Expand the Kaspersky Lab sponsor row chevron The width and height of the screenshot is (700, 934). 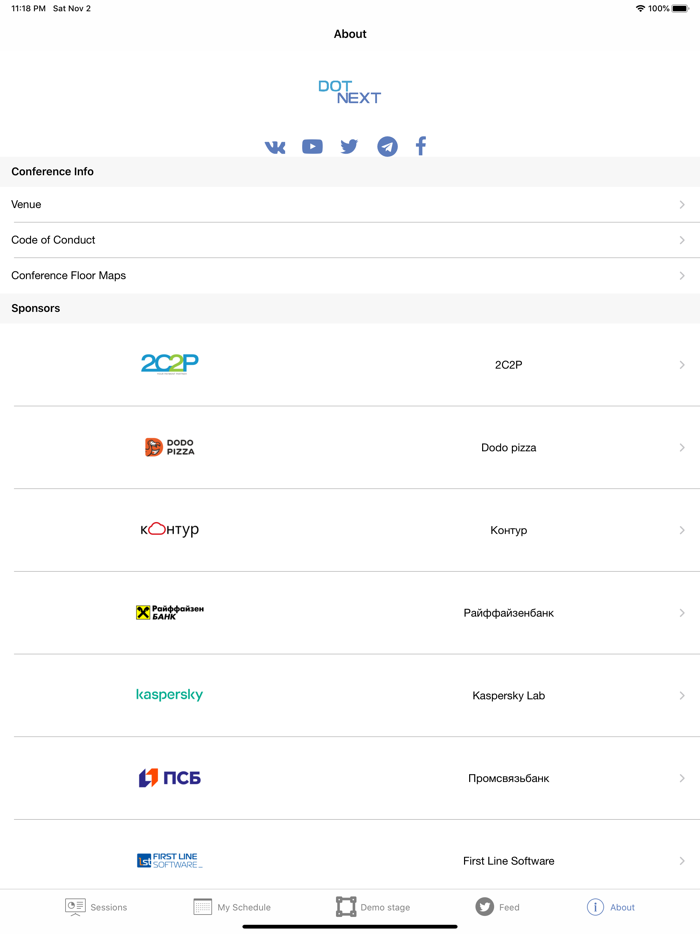tap(681, 695)
